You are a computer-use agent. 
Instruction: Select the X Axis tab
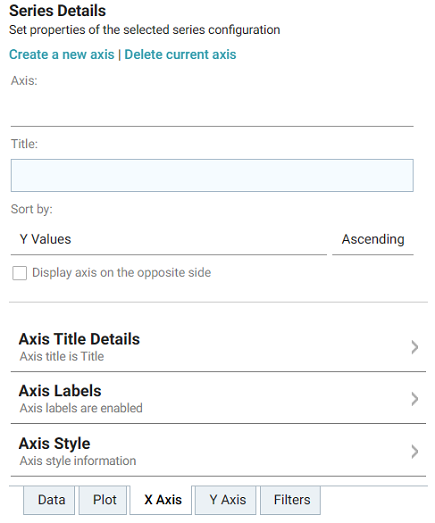(x=161, y=500)
